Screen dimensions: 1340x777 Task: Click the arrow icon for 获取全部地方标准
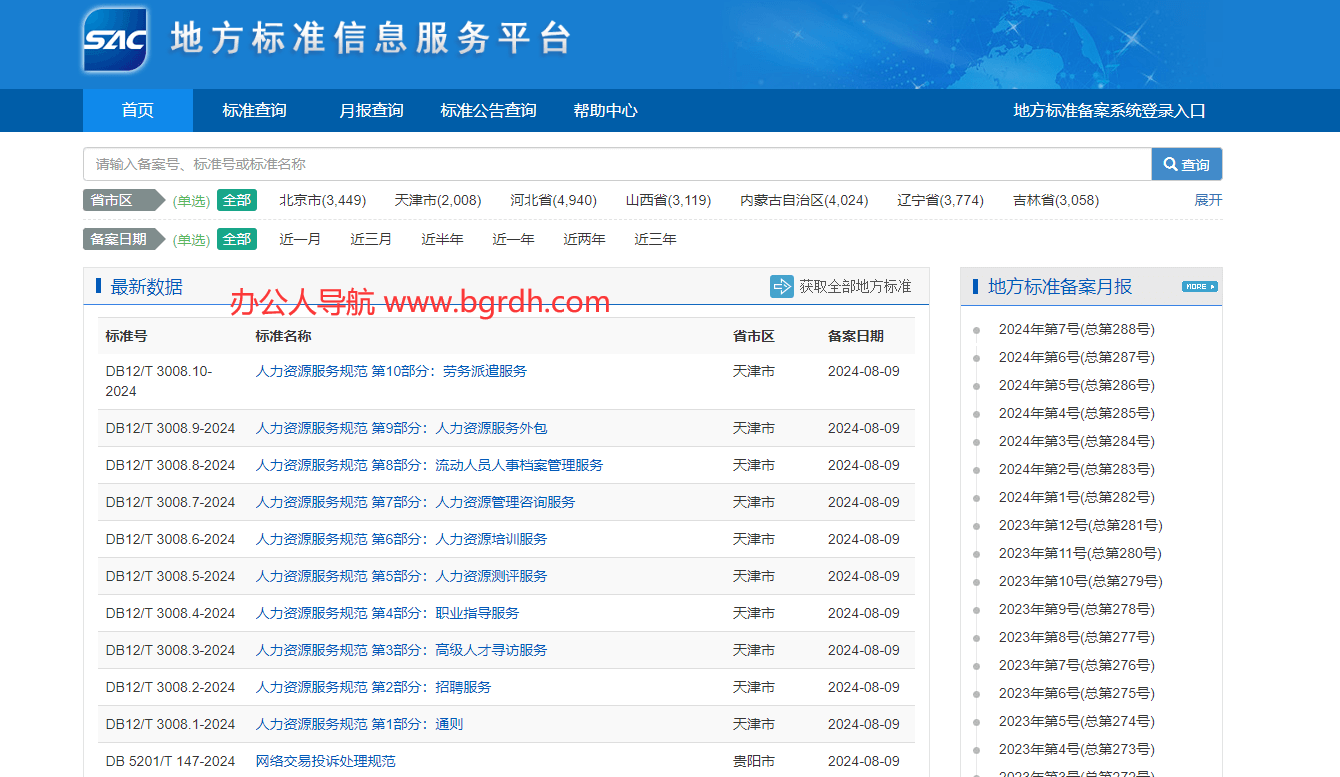pyautogui.click(x=781, y=287)
